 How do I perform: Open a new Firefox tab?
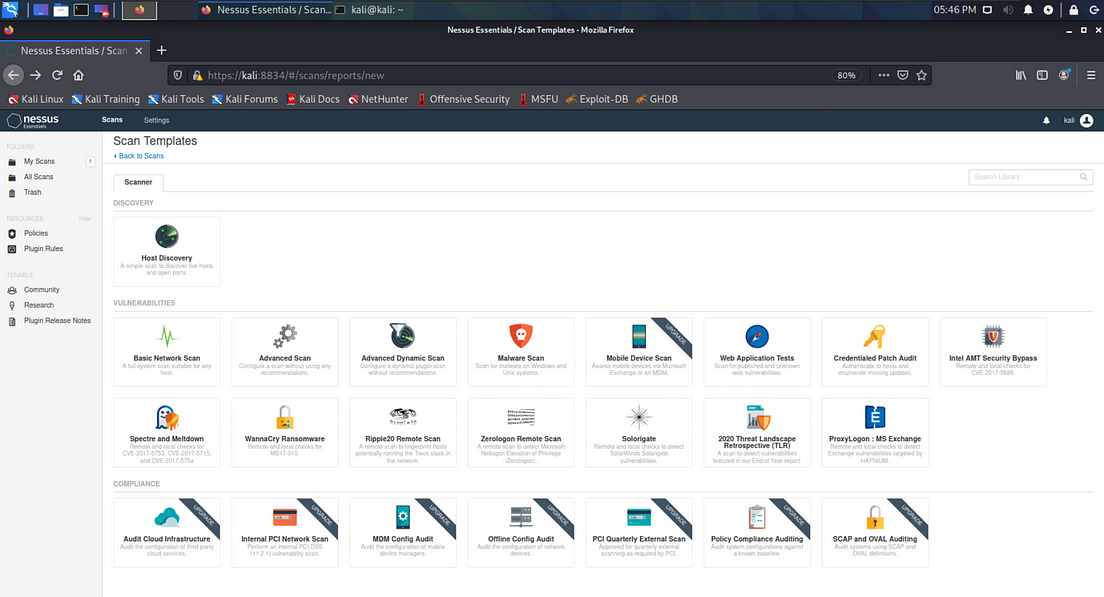pos(161,50)
